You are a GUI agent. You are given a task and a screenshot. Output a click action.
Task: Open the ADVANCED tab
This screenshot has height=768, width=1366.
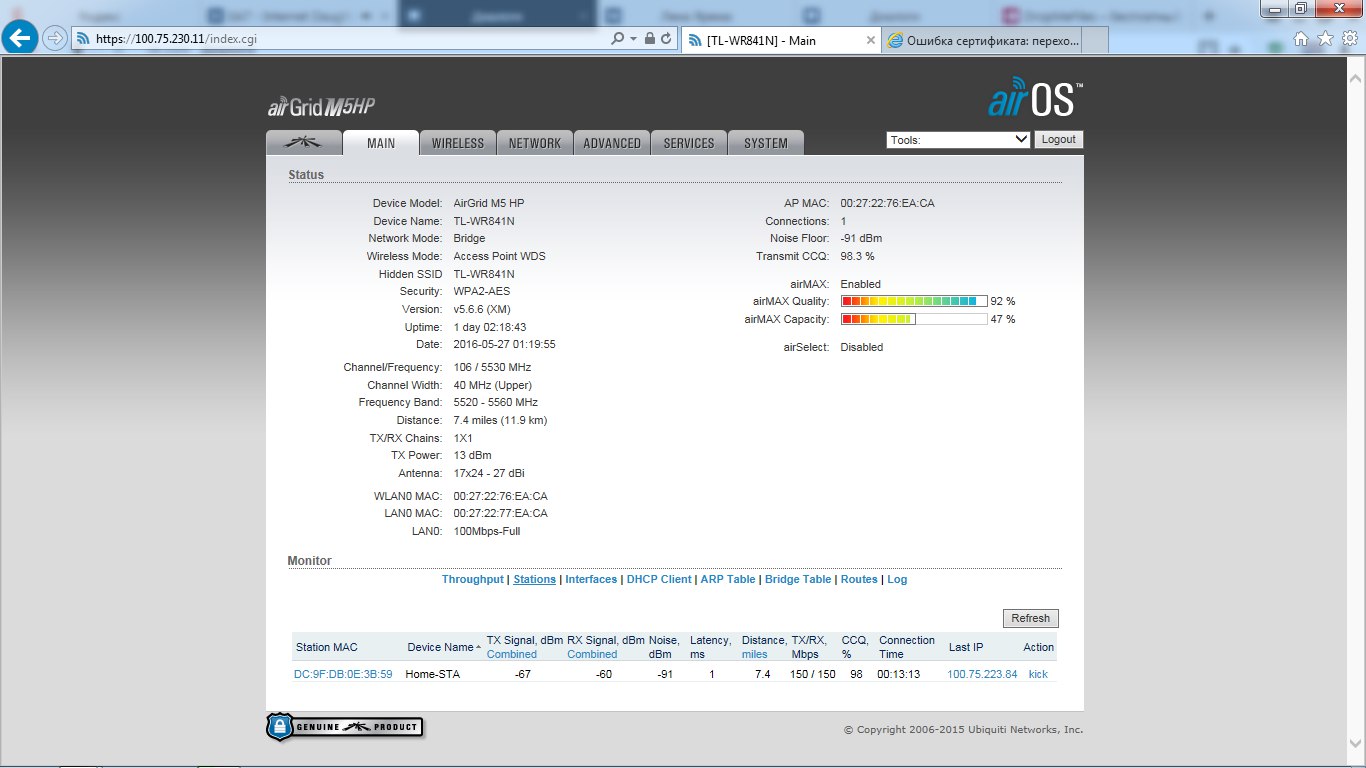pos(612,143)
